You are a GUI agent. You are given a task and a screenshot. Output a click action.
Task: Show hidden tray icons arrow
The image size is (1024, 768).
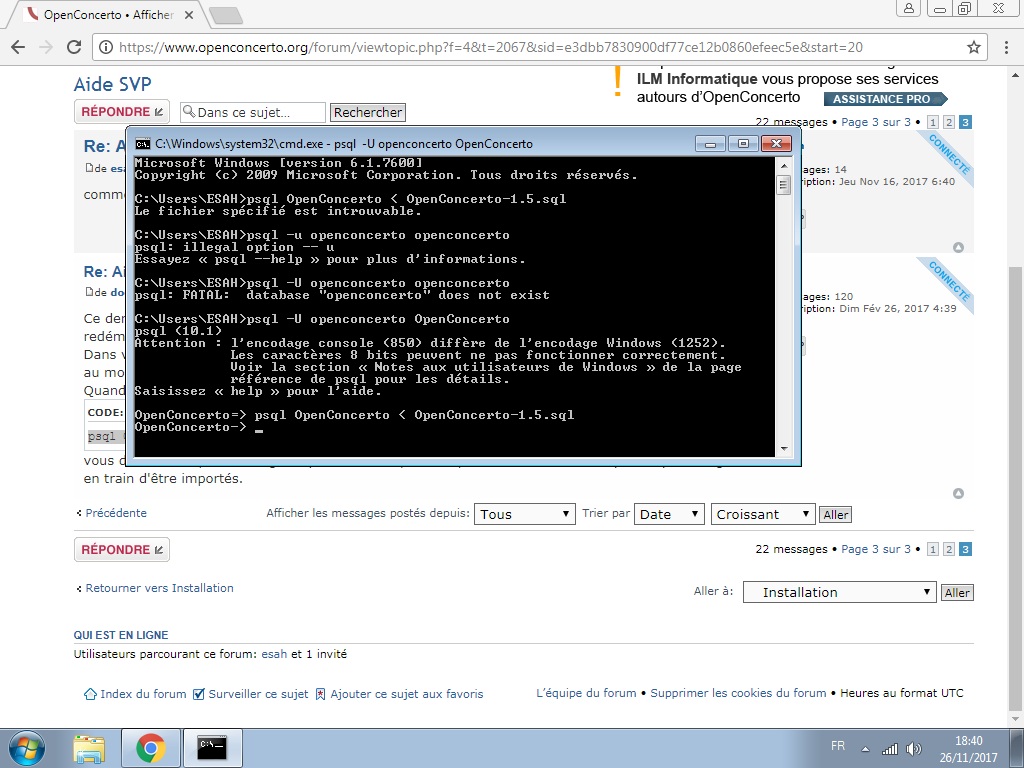click(865, 749)
